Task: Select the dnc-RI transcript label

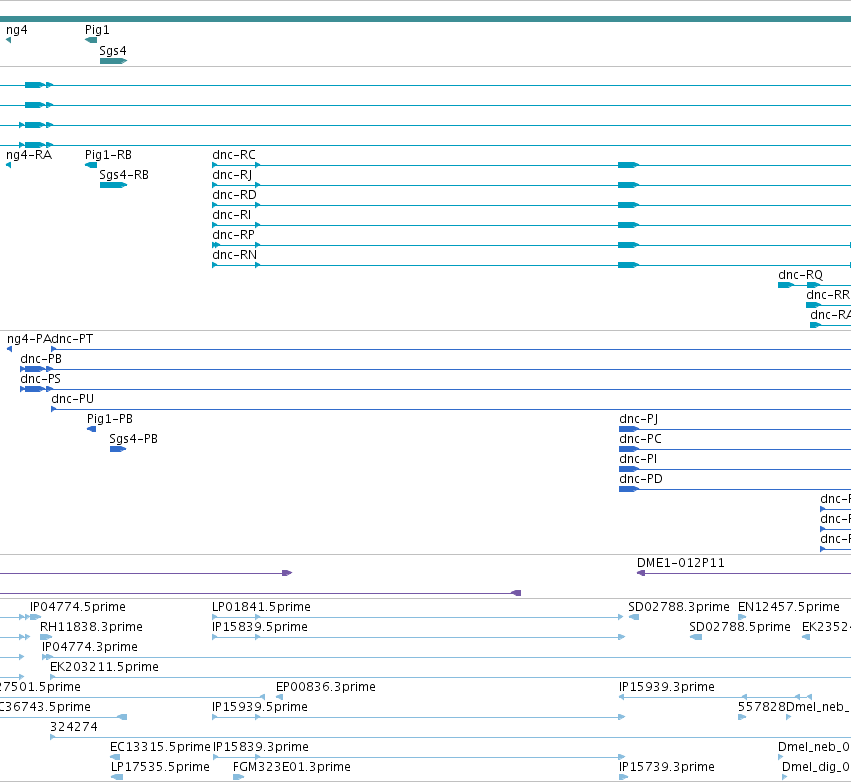Action: click(x=232, y=215)
